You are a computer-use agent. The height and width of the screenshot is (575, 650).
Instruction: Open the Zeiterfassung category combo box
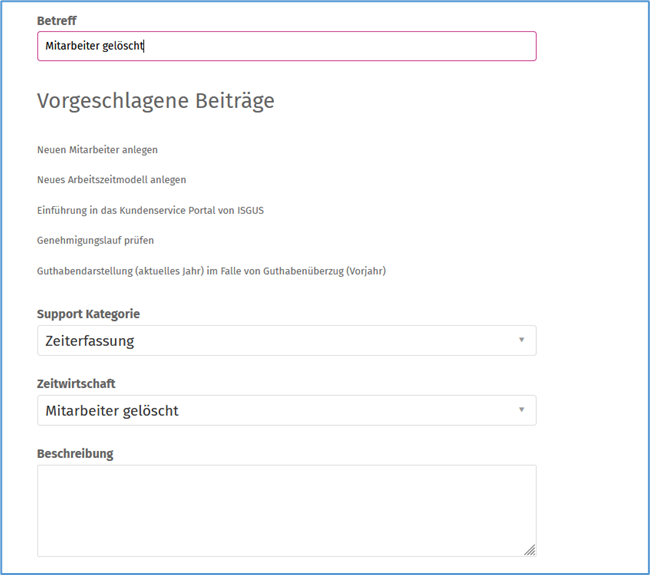[287, 340]
